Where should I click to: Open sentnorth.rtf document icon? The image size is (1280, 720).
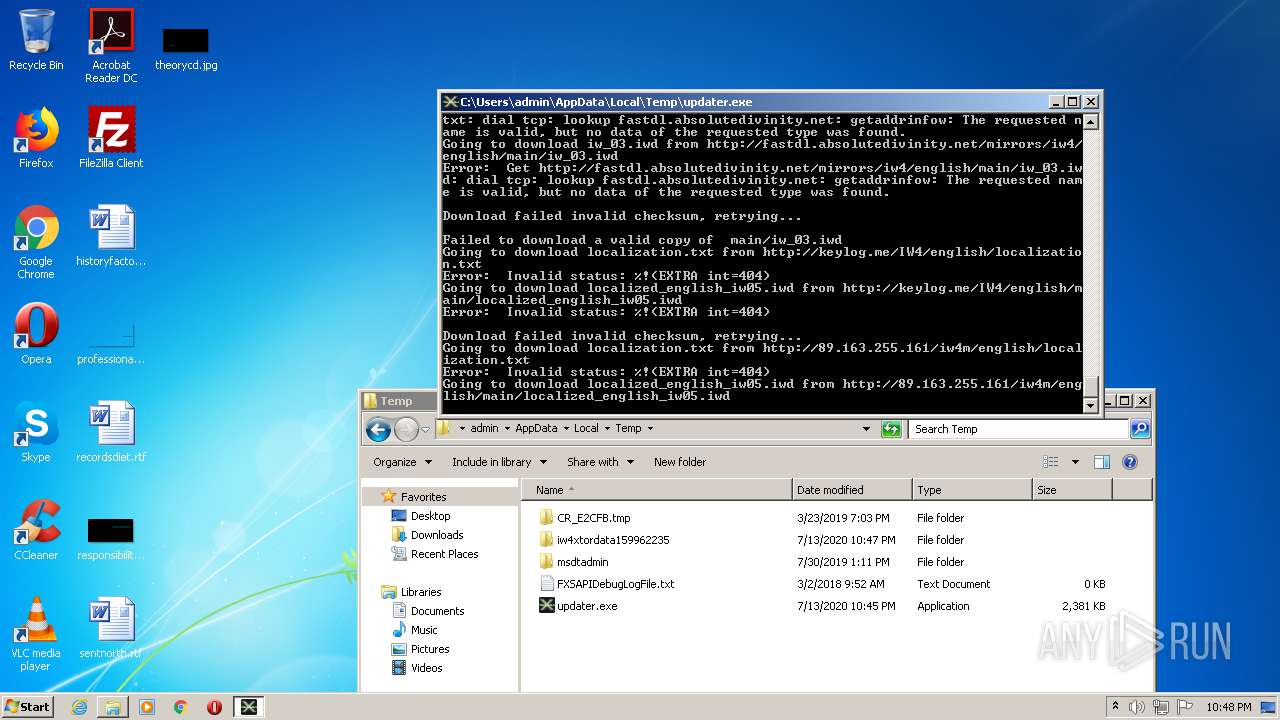pos(111,628)
